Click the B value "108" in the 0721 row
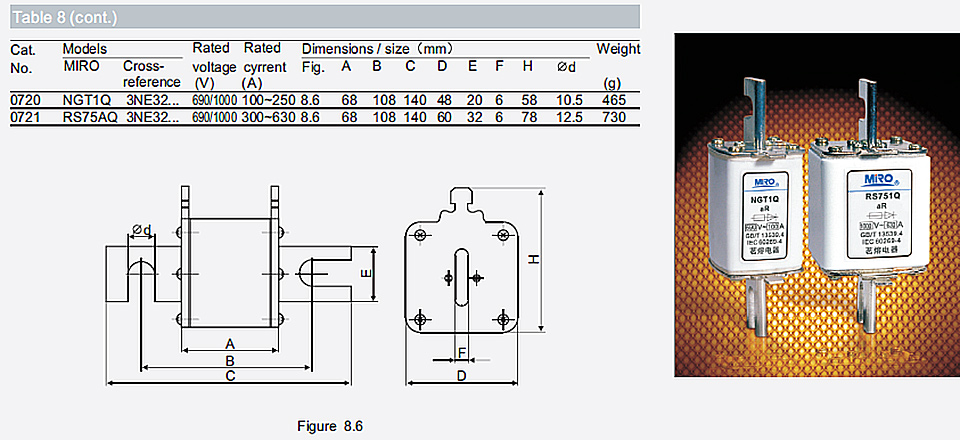This screenshot has height=440, width=960. [384, 117]
